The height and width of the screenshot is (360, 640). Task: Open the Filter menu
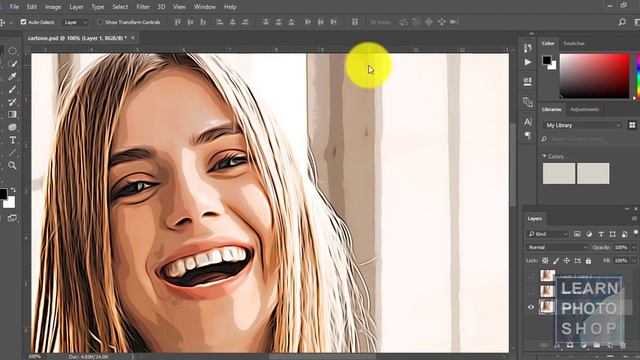(x=142, y=7)
